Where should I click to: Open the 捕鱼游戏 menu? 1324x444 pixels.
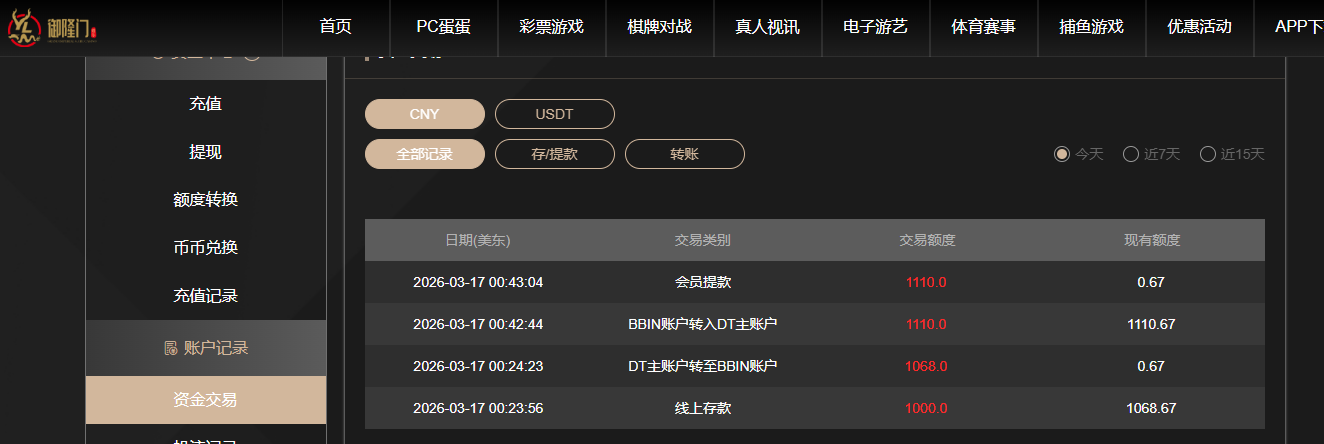[1092, 27]
